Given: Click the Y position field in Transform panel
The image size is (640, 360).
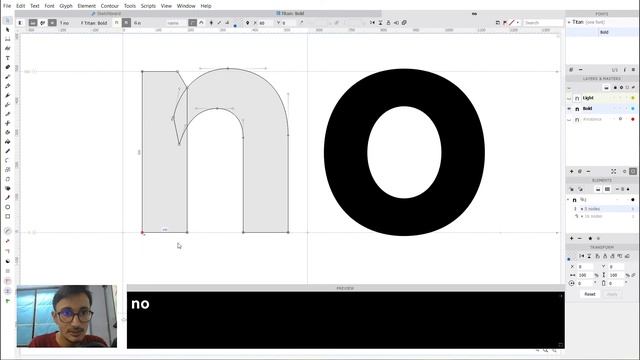Looking at the screenshot, I should [616, 267].
